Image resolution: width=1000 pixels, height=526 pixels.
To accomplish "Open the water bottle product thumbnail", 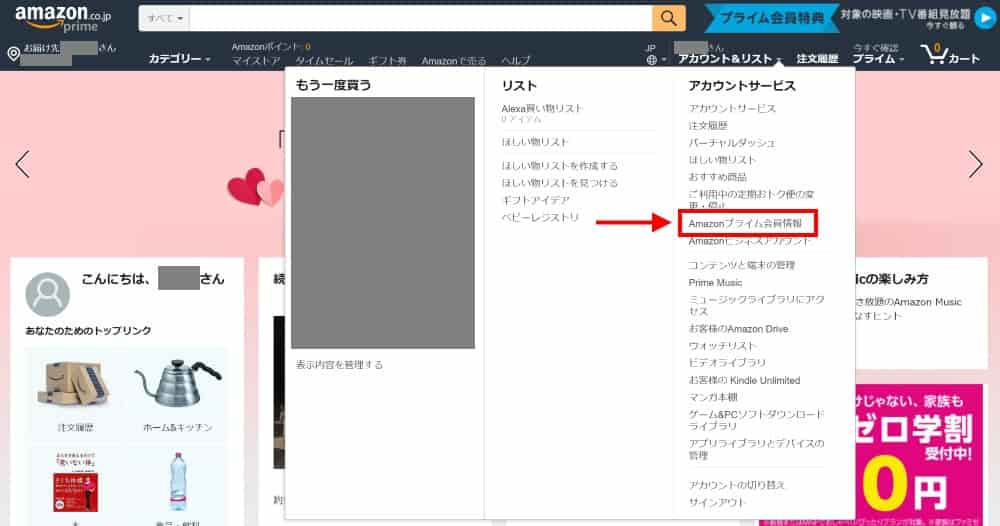I will pos(178,483).
